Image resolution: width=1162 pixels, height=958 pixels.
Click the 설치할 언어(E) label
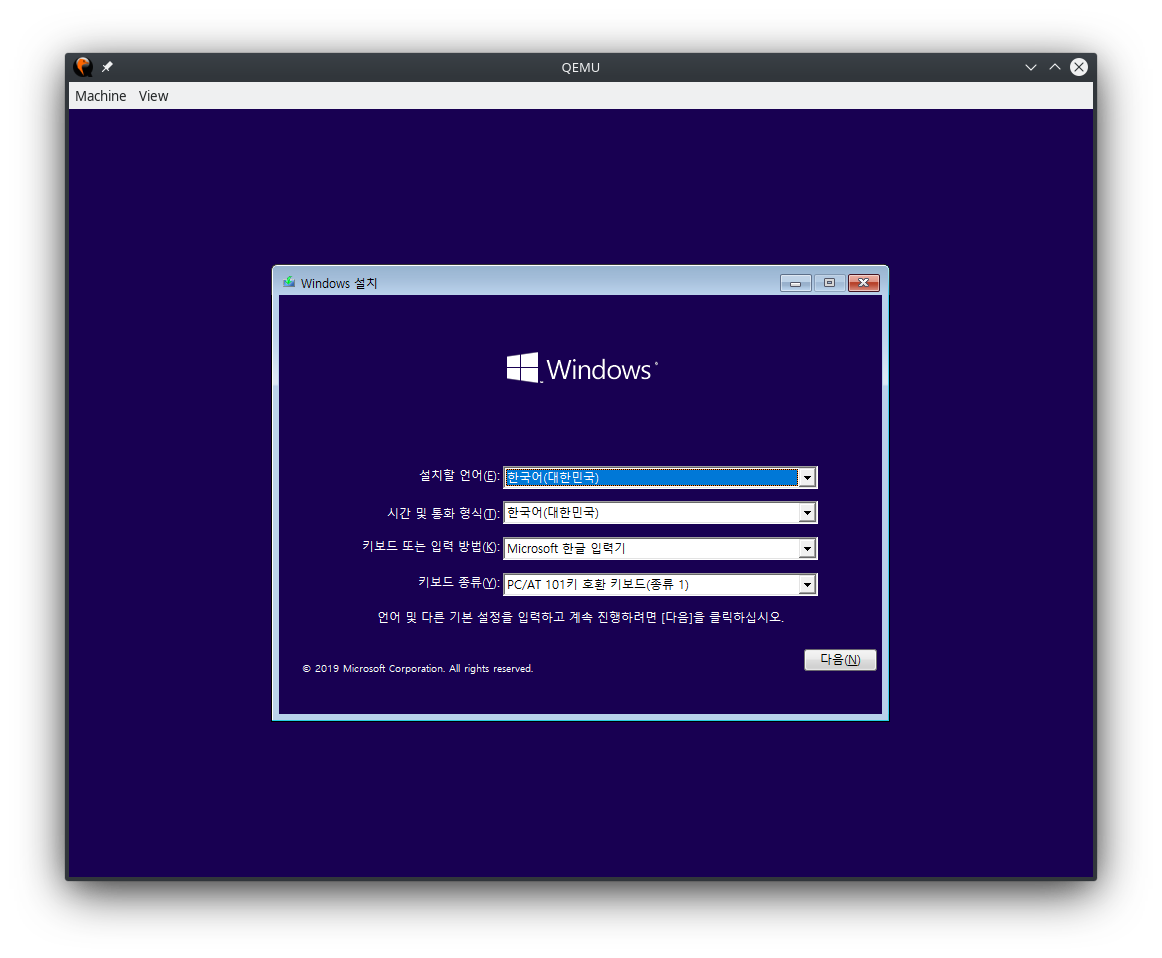459,476
